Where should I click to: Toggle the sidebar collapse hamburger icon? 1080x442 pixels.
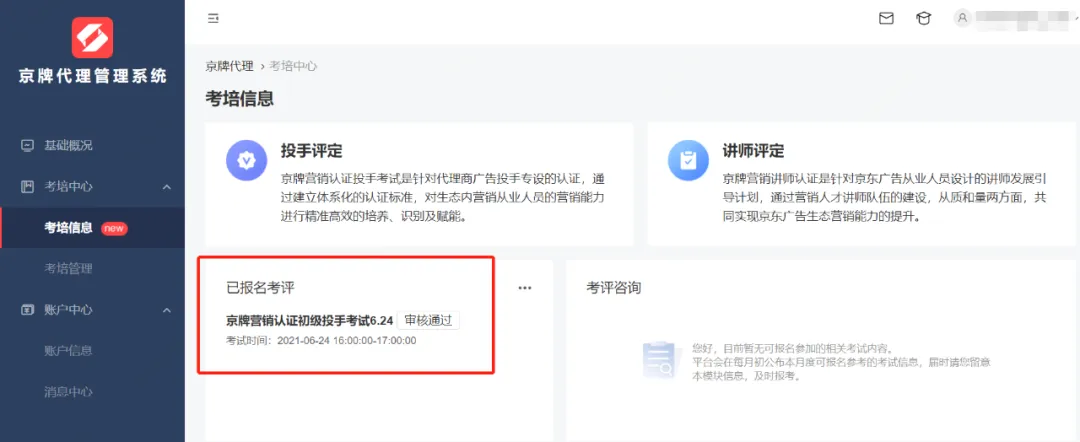[214, 19]
